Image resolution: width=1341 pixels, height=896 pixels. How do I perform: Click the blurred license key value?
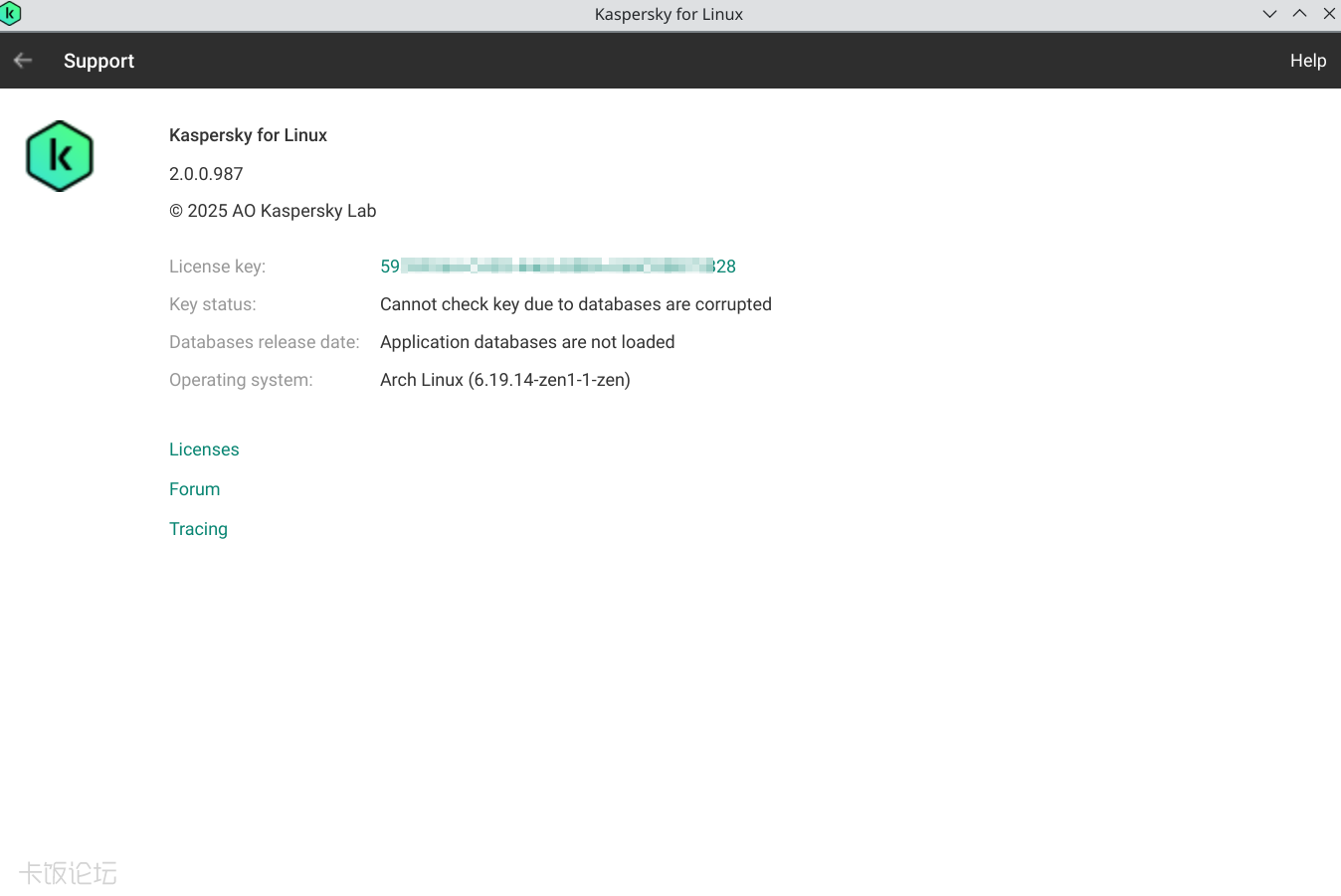pyautogui.click(x=558, y=267)
